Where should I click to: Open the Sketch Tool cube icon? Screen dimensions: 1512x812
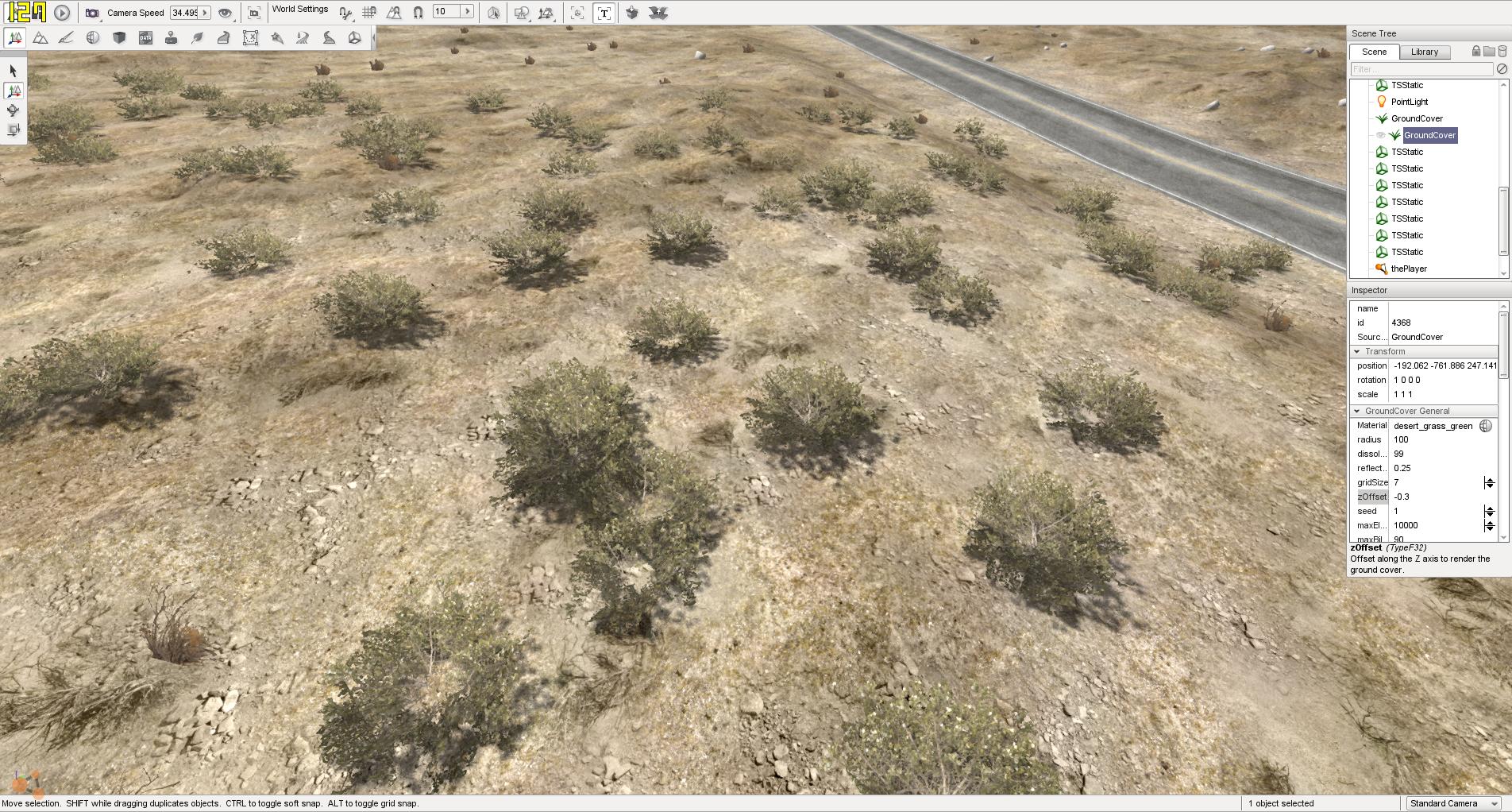[x=119, y=37]
